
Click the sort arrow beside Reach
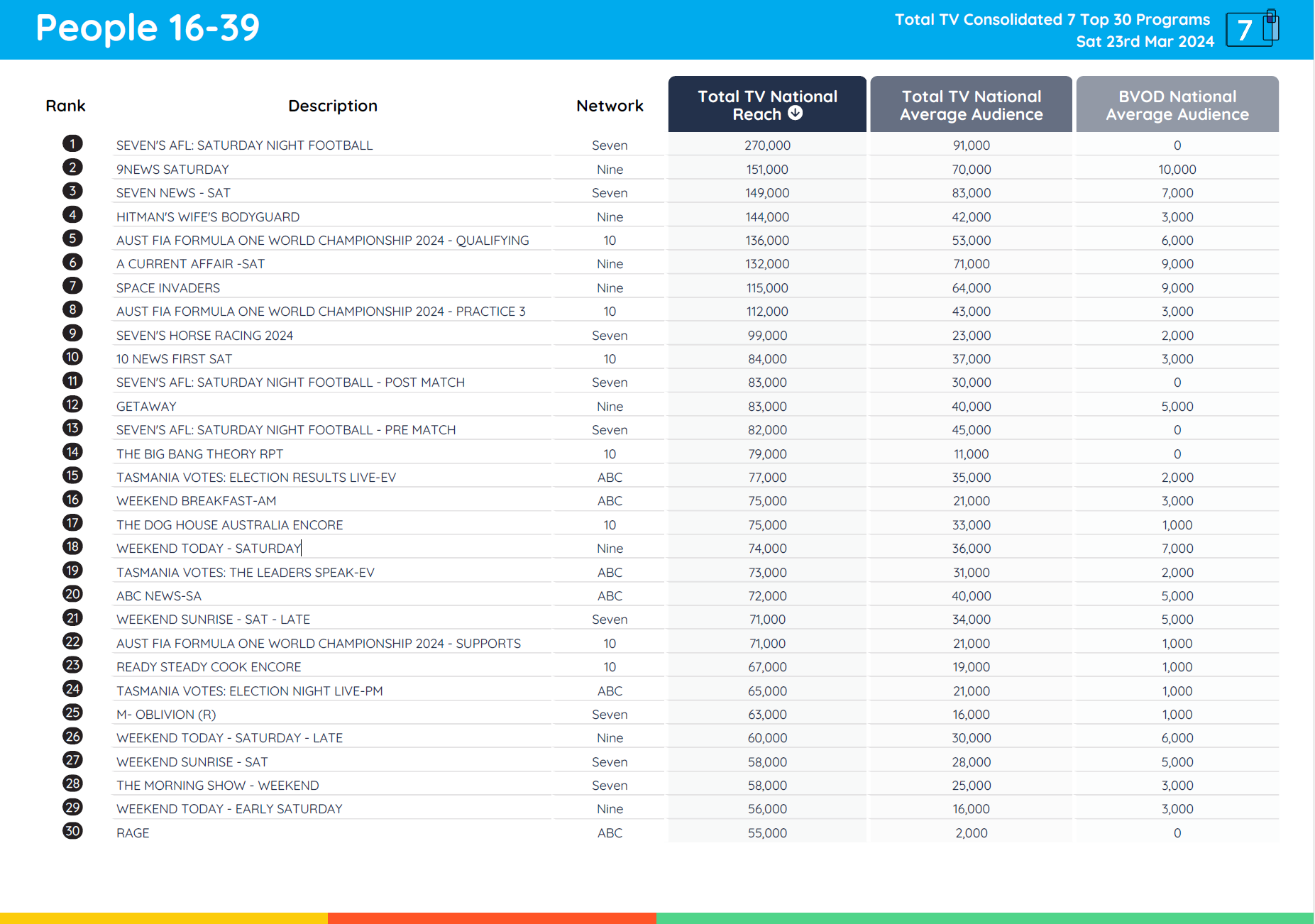click(x=796, y=113)
